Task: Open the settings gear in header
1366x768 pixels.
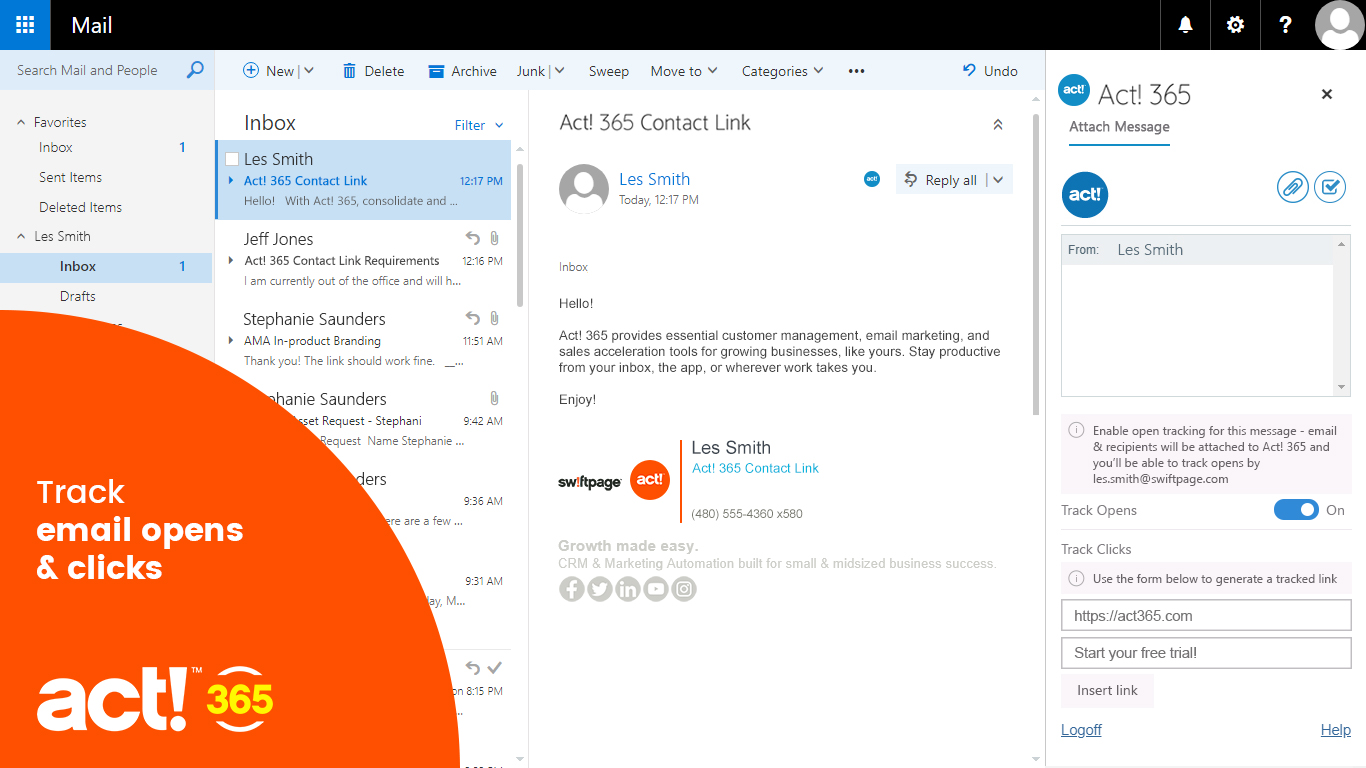Action: click(1235, 25)
